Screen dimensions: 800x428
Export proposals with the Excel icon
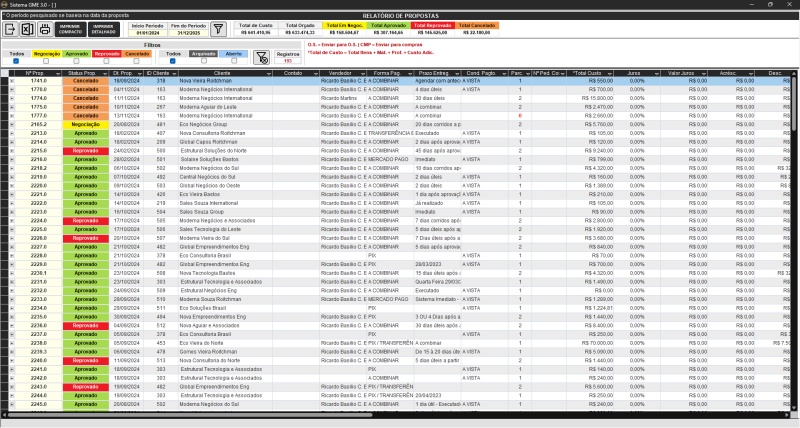(28, 29)
